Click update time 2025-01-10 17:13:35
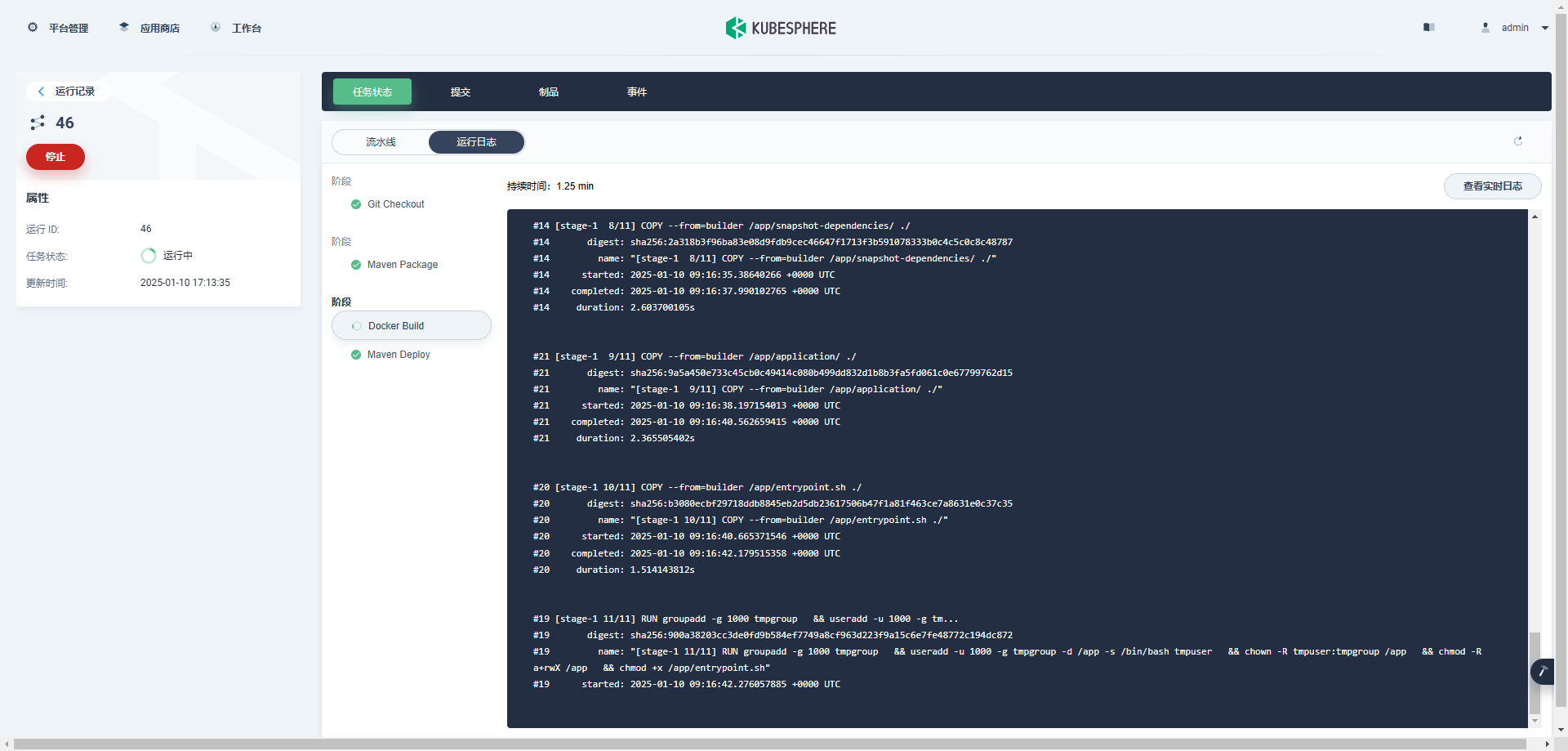Viewport: 1568px width, 751px height. click(x=185, y=283)
